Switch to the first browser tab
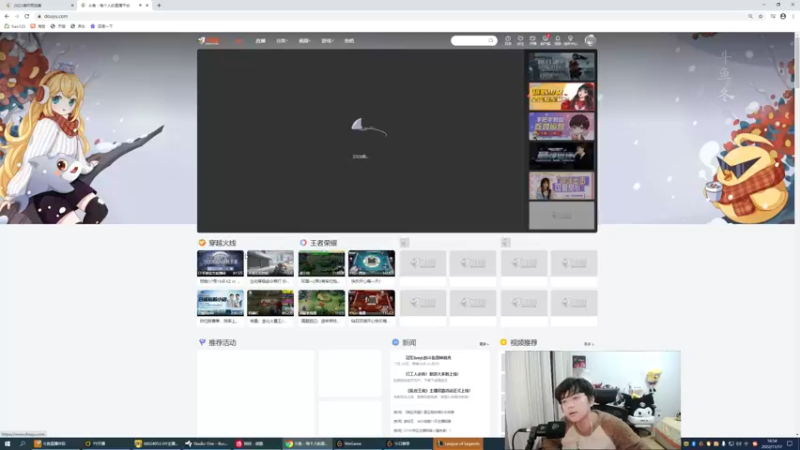 (38, 5)
